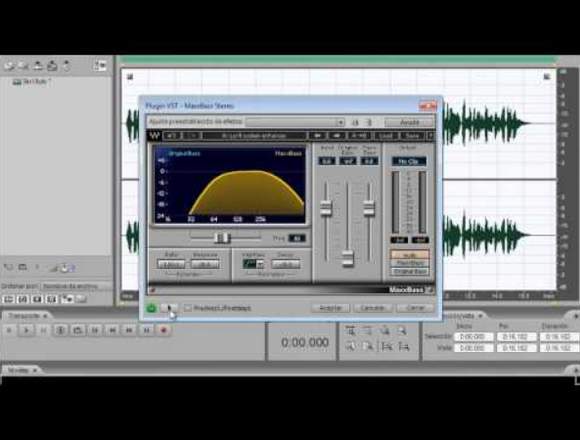Click the fifth icon in the Files panel top toolbar
Viewport: 580px width, 440px height.
(66, 66)
